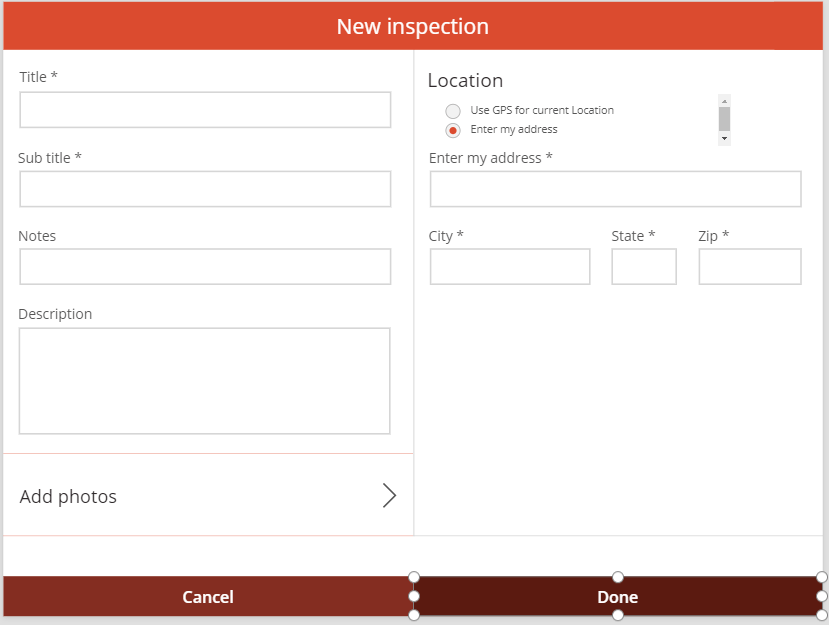
Task: Click the 'Sub title *' label
Action: click(50, 158)
